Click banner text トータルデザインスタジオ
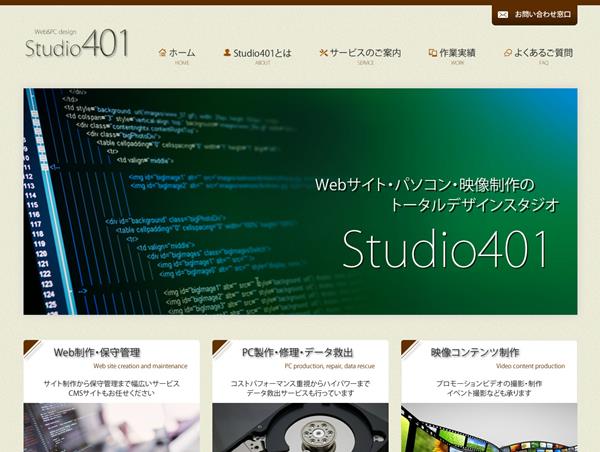The image size is (600, 452). point(474,206)
